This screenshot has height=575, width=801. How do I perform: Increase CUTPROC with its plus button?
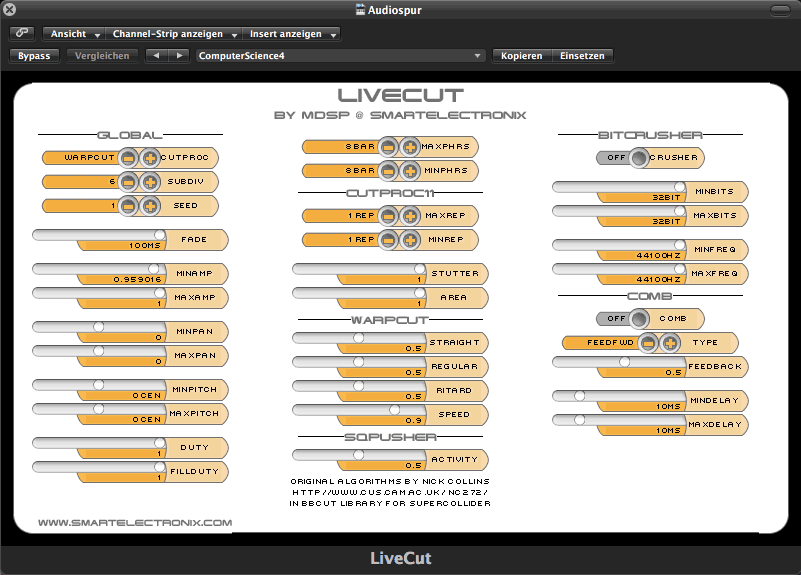coord(150,158)
